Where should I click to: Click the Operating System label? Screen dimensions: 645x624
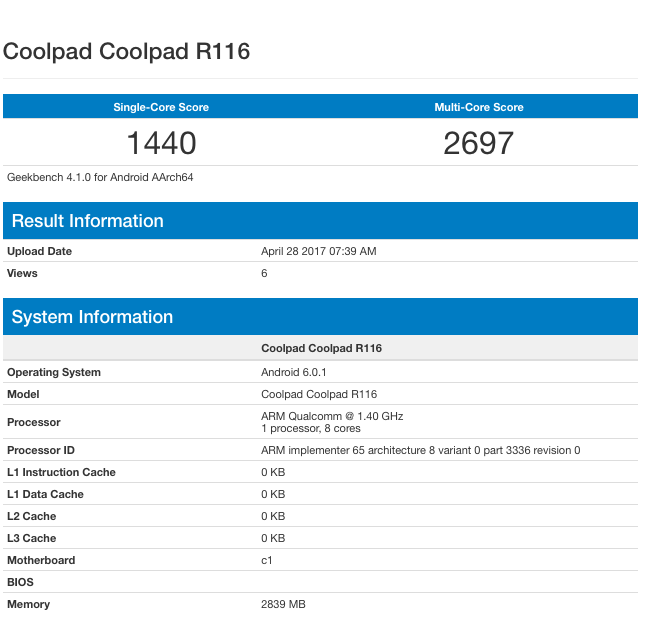tap(54, 372)
